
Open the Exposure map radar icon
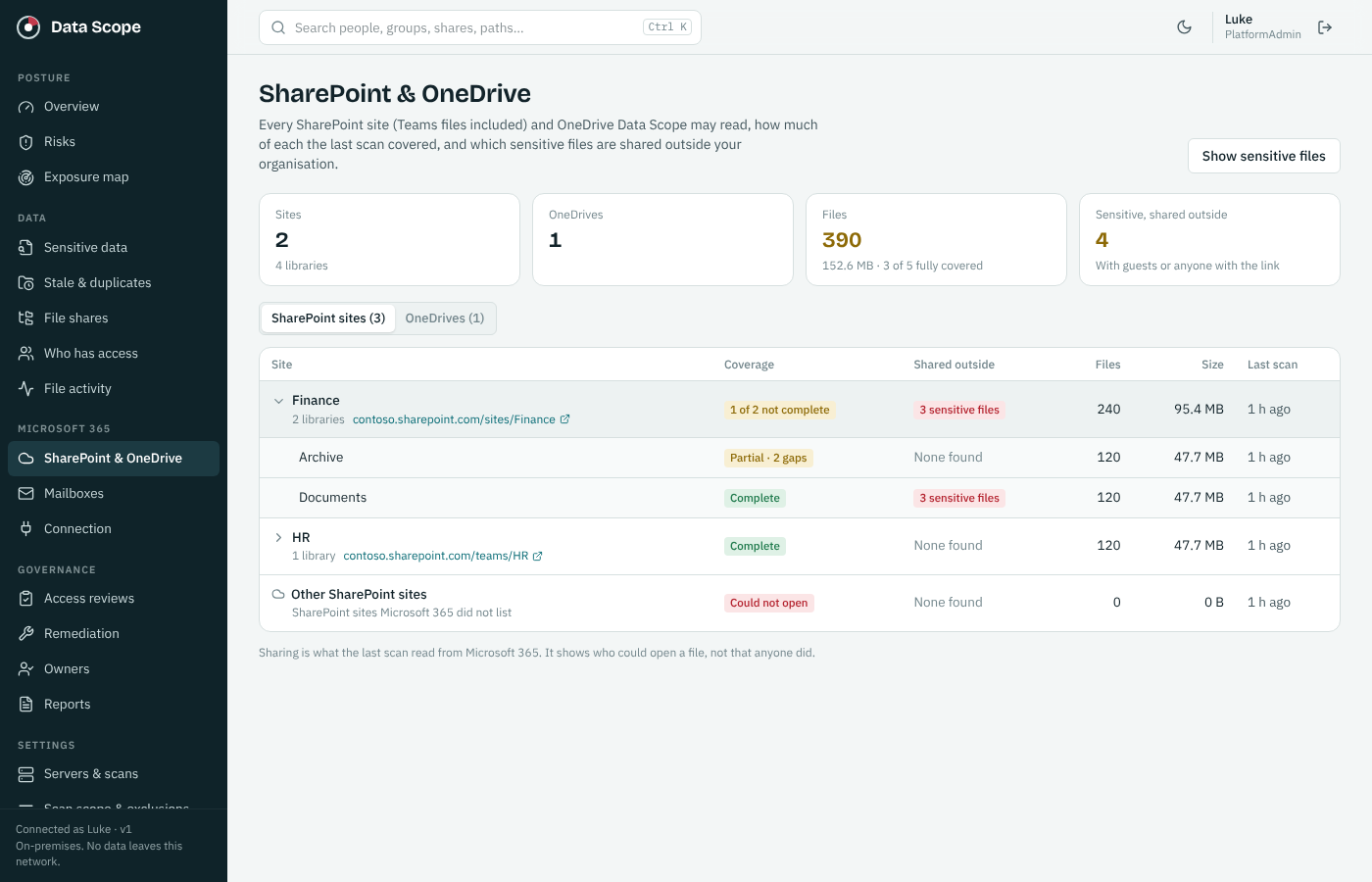(x=26, y=177)
